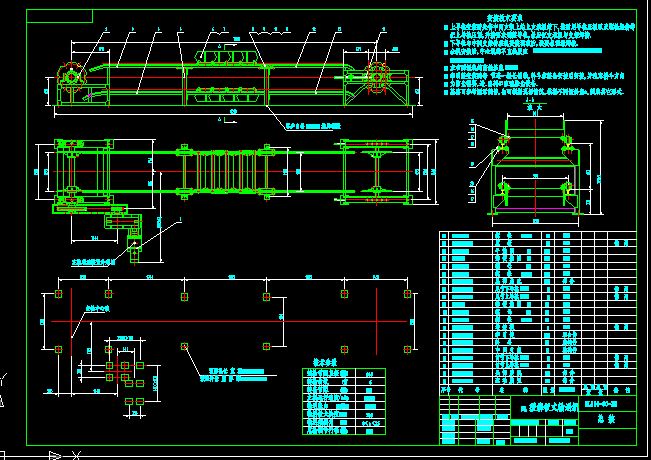Click the top-left foundation bolt hole
The width and height of the screenshot is (651, 460).
click(x=59, y=295)
